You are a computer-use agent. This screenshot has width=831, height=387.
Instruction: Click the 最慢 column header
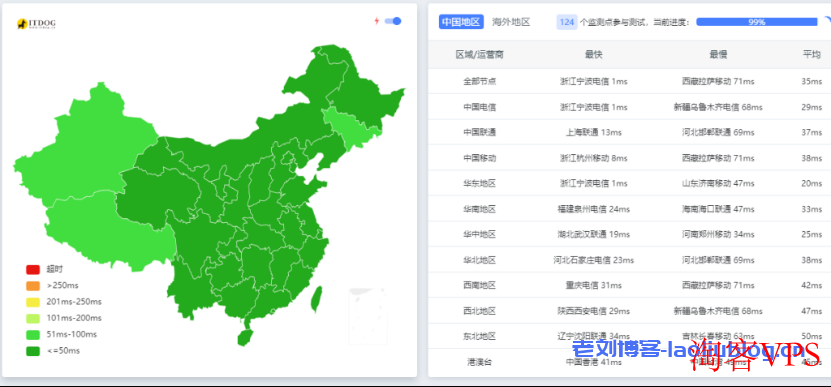click(x=718, y=55)
